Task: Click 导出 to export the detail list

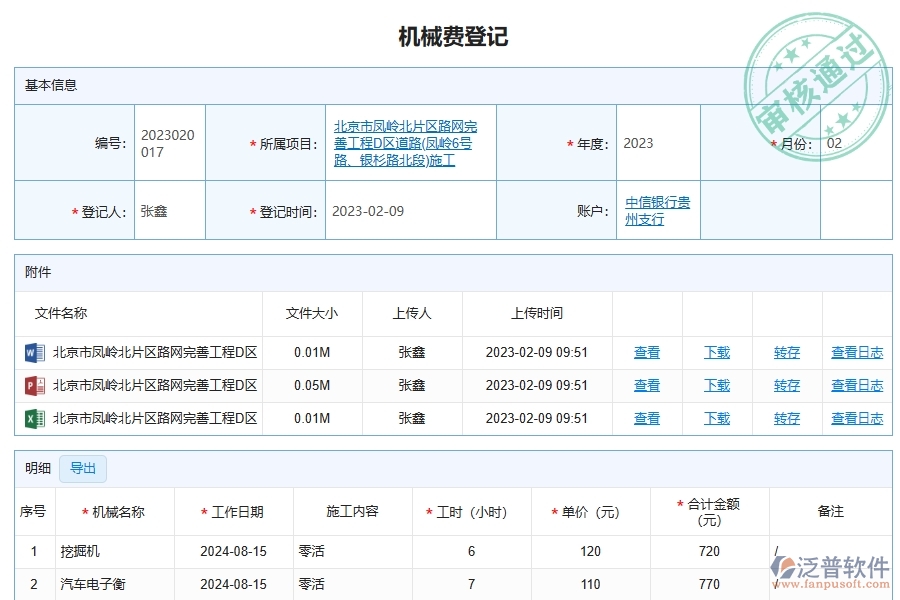Action: point(83,468)
